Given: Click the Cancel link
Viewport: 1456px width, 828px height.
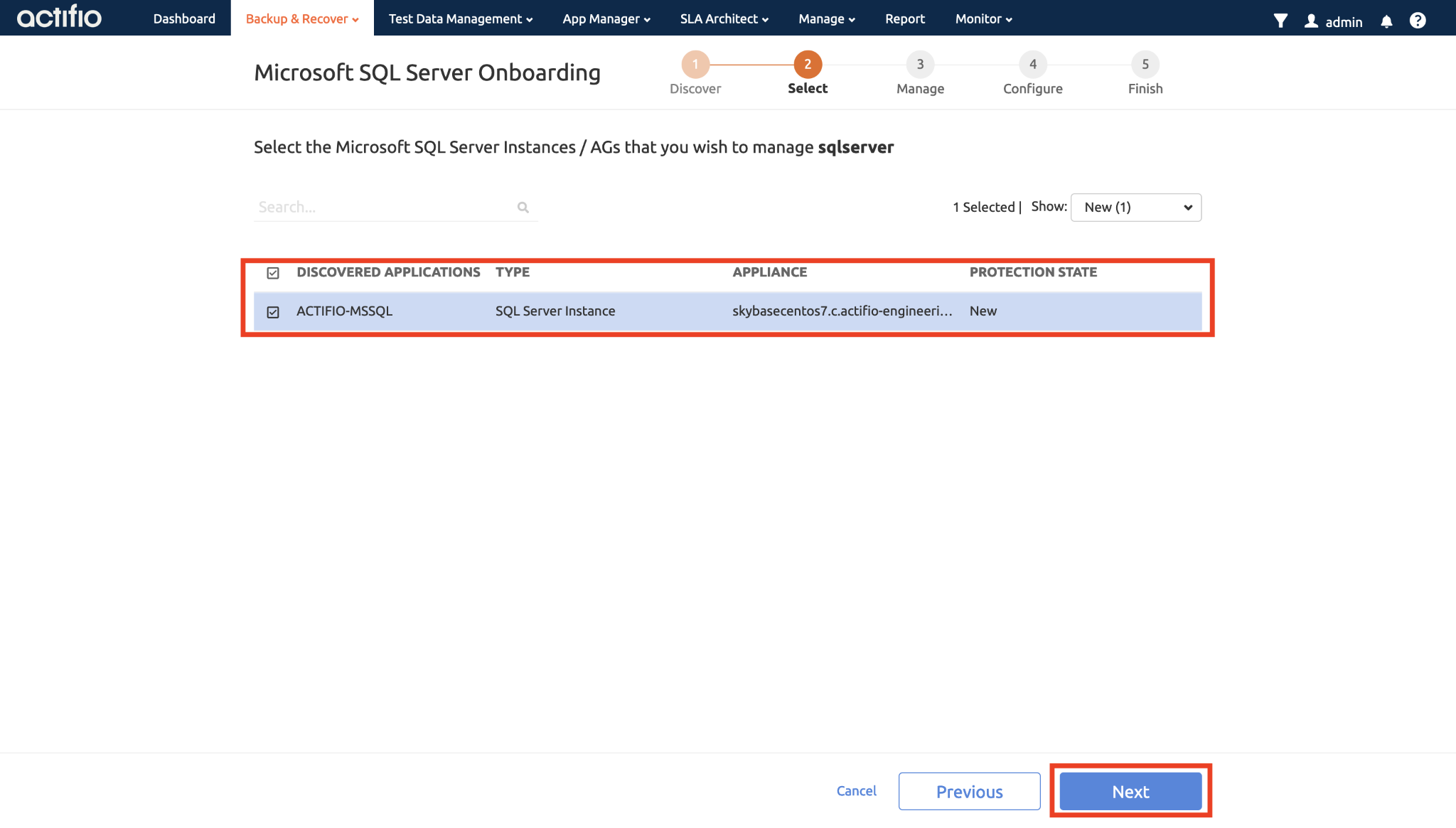Looking at the screenshot, I should pyautogui.click(x=856, y=791).
